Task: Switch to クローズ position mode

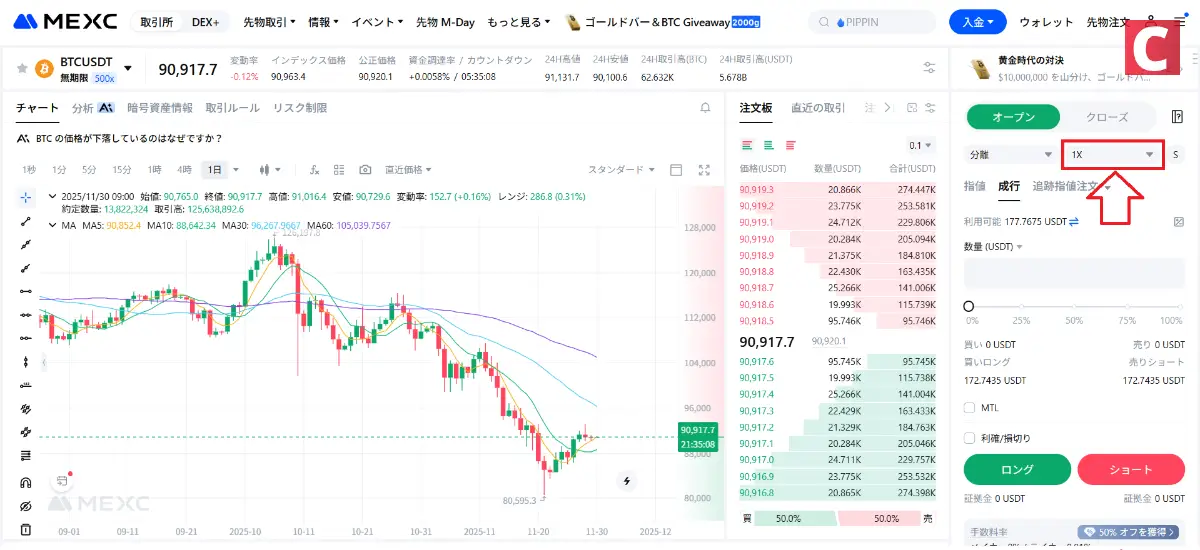Action: click(1107, 117)
